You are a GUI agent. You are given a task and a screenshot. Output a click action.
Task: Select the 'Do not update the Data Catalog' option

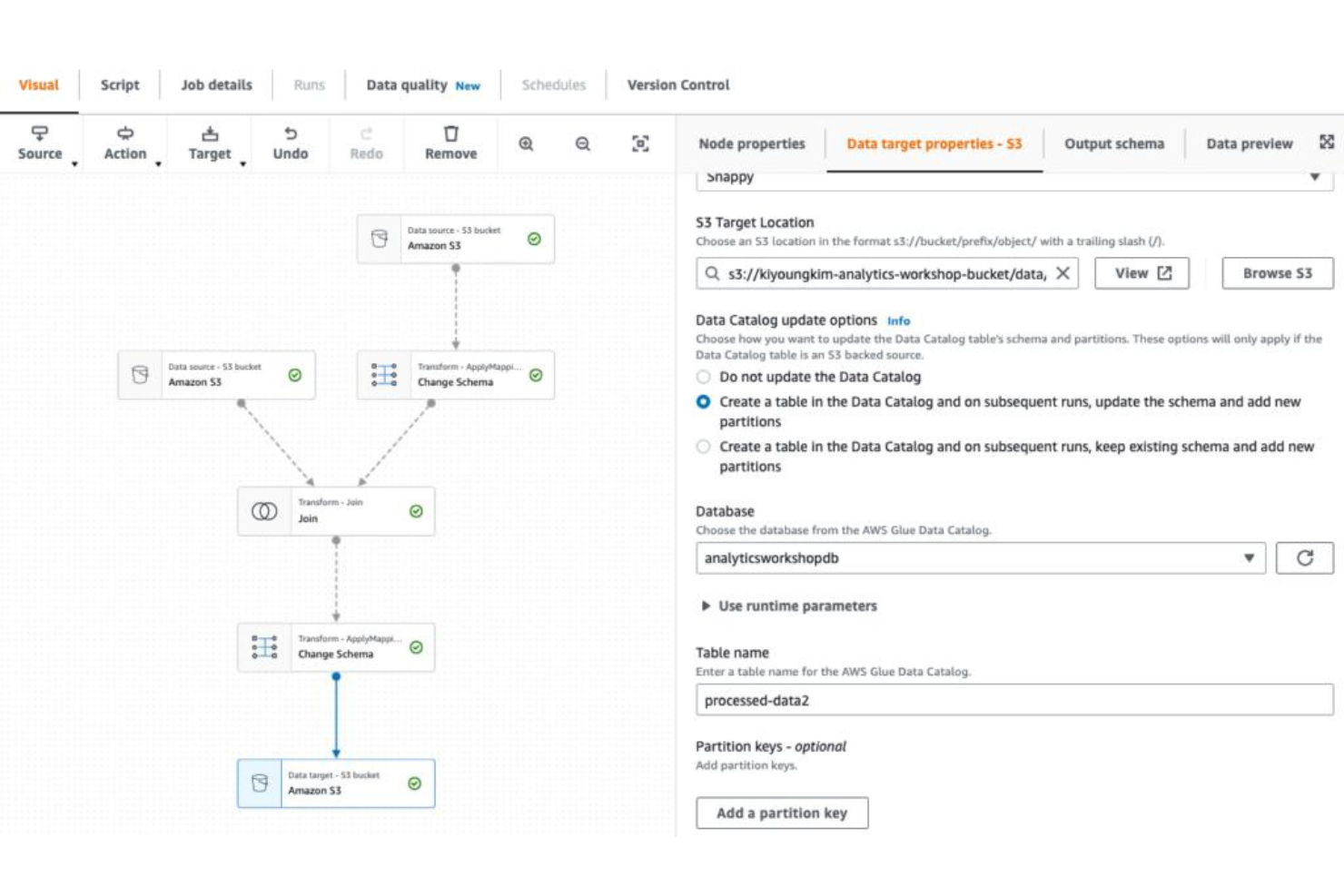(704, 377)
